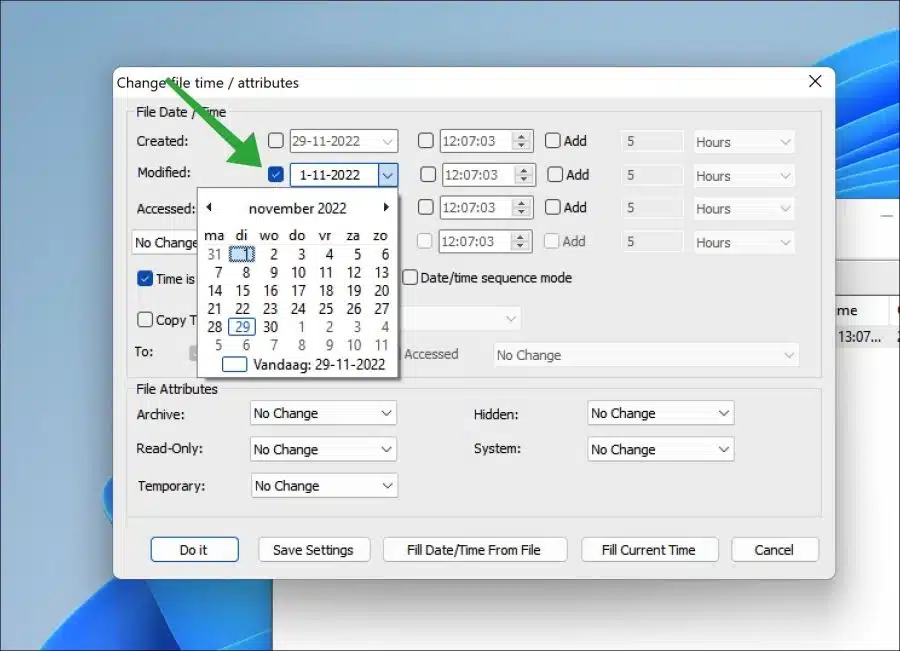Check Add in the Modified row
The image size is (900, 651).
click(x=554, y=175)
